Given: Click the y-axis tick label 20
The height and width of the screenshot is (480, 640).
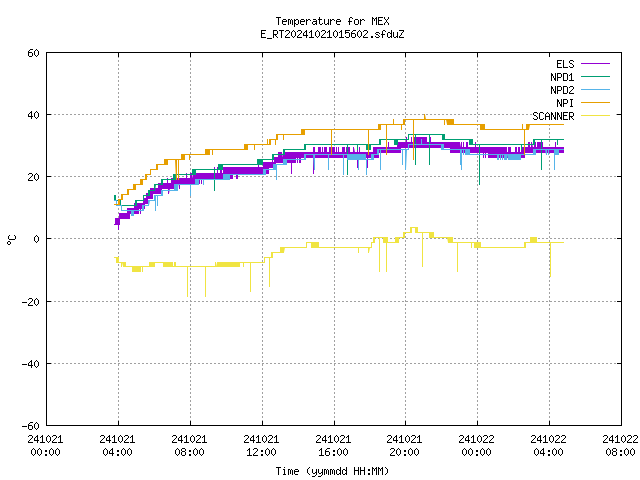Looking at the screenshot, I should (x=33, y=177).
